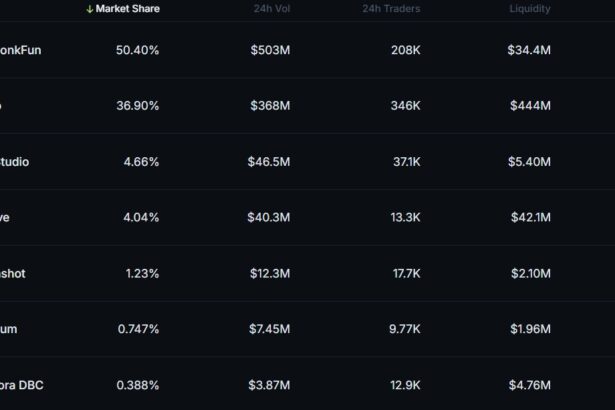Click the 36.90% market share value
615x410 pixels.
click(x=136, y=105)
